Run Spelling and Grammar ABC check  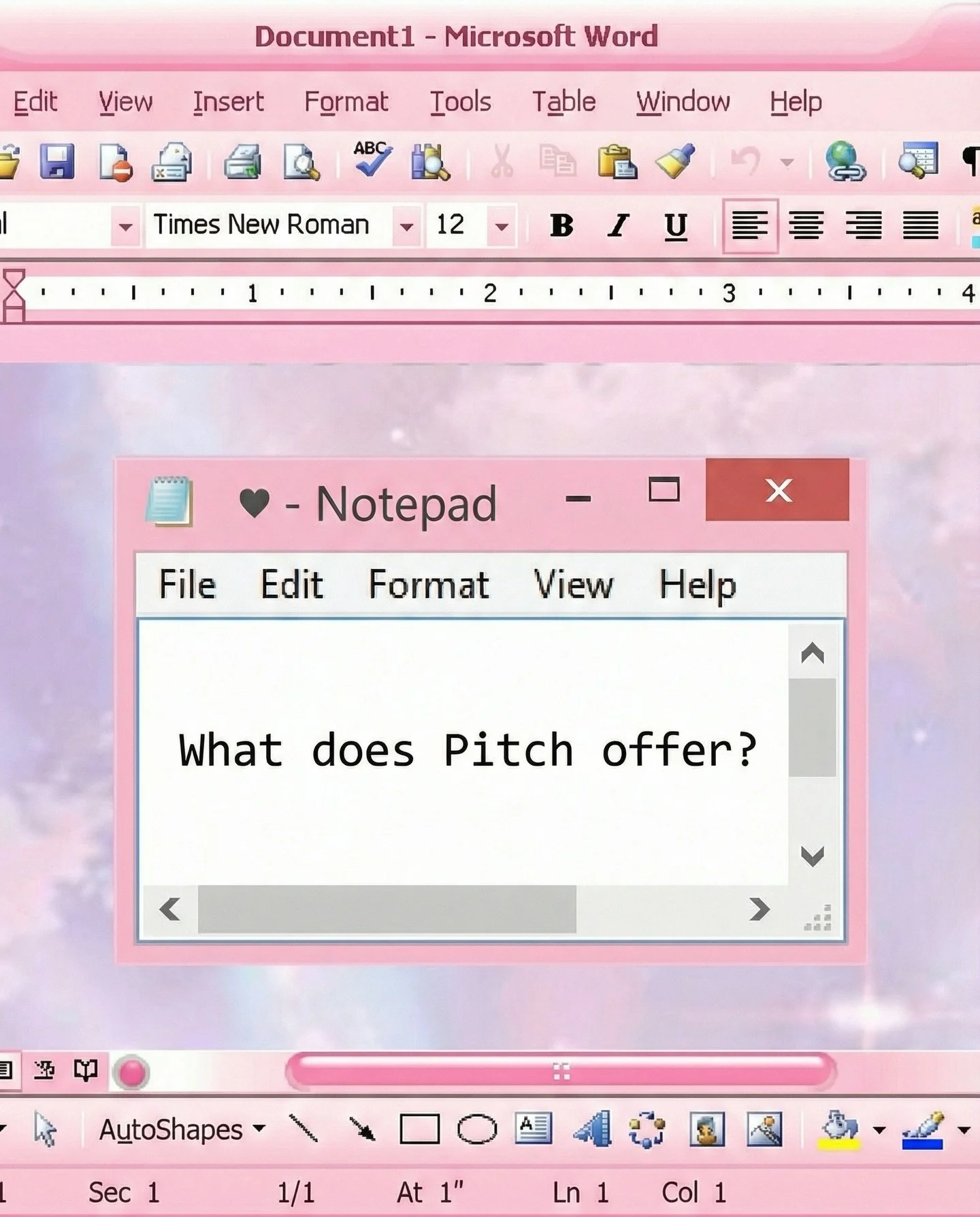pos(372,159)
